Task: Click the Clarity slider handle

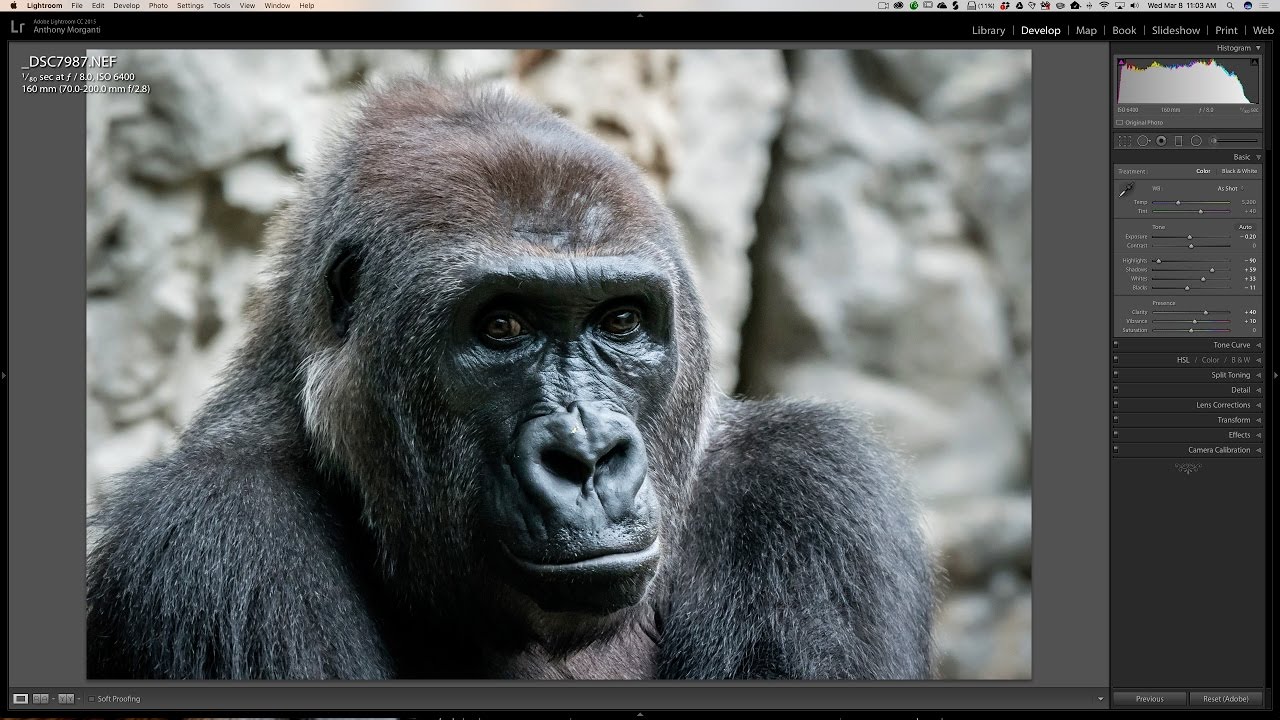Action: point(1206,312)
